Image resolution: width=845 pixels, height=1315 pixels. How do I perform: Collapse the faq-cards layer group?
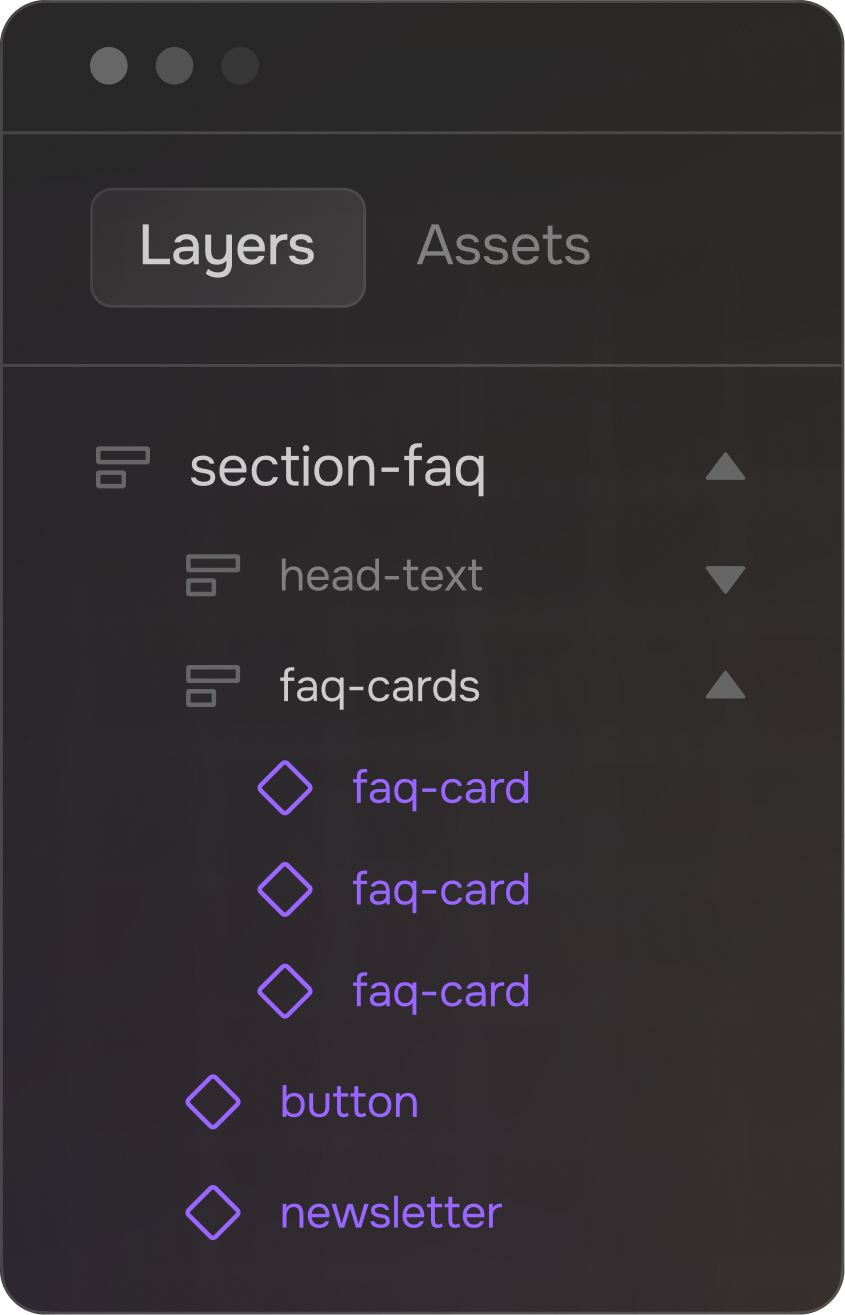pyautogui.click(x=725, y=685)
